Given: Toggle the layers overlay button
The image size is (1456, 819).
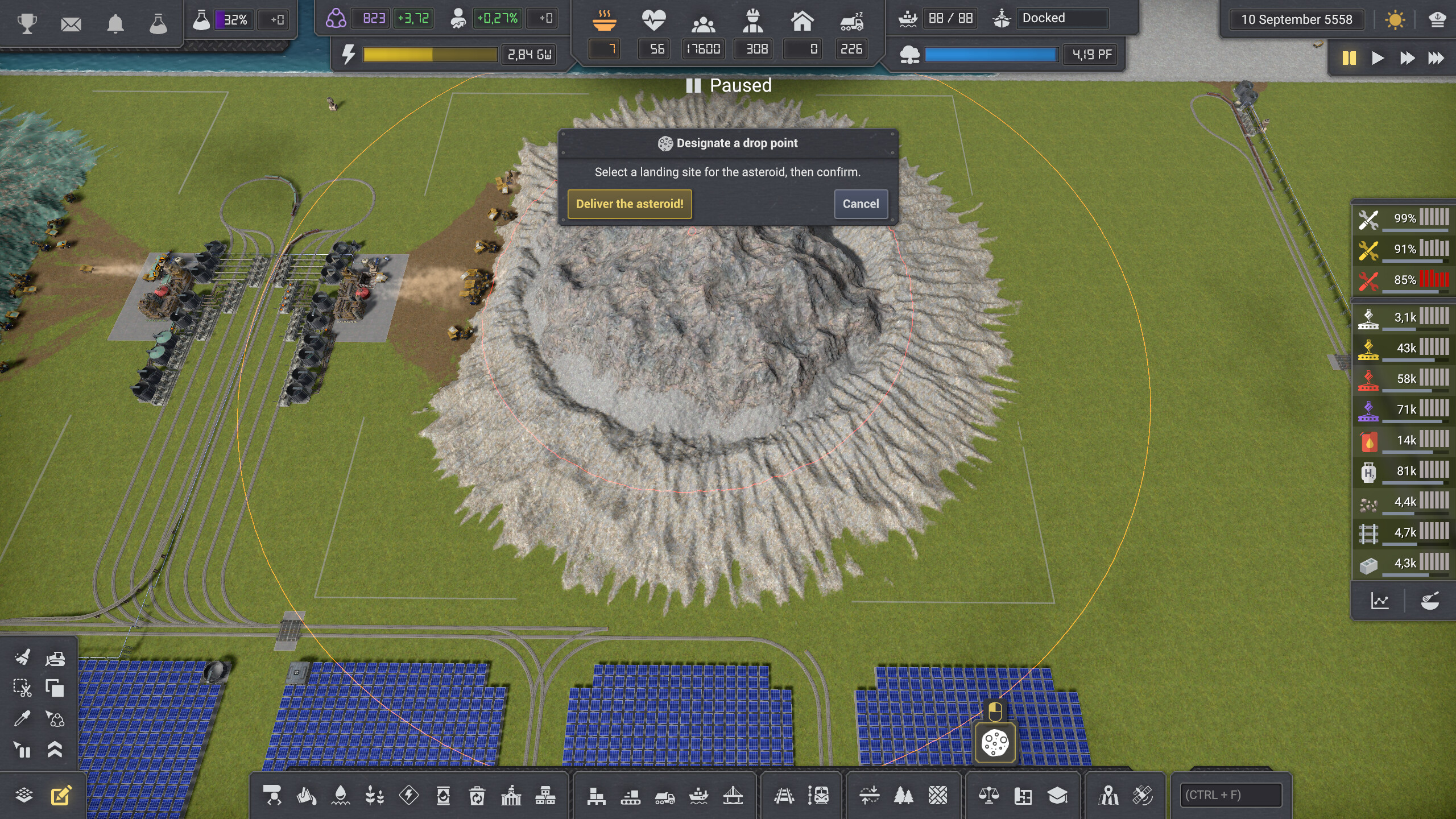Looking at the screenshot, I should 24,795.
